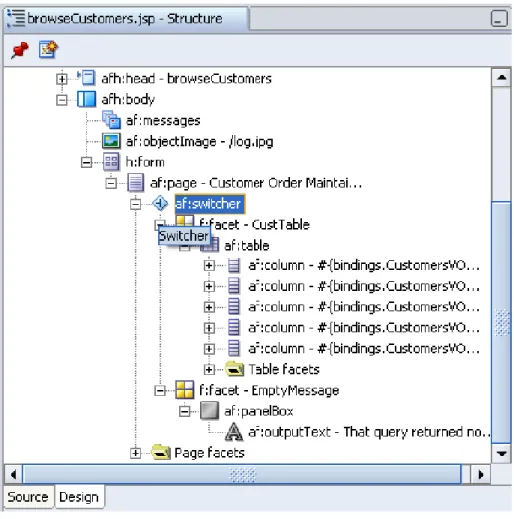Image resolution: width=514 pixels, height=519 pixels.
Task: Click the new view icon beside pushpin
Action: (48, 50)
